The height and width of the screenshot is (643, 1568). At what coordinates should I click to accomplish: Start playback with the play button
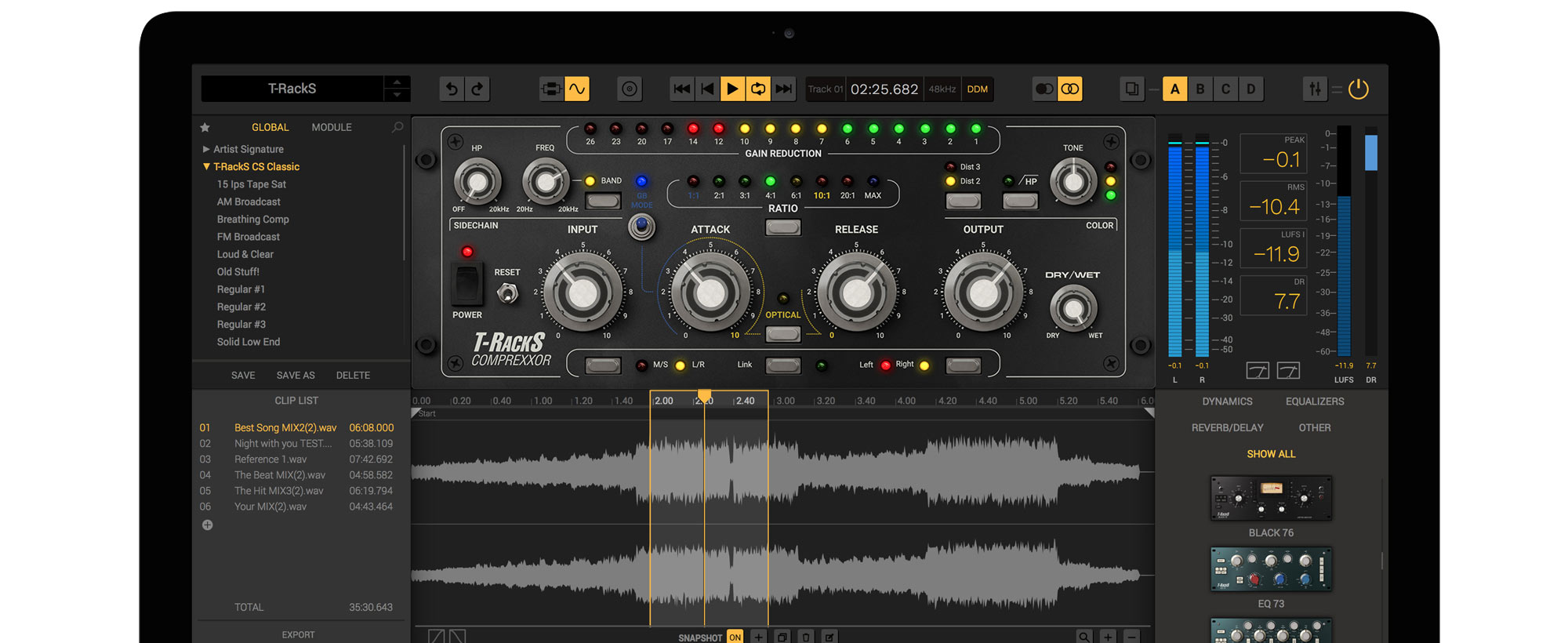[732, 89]
